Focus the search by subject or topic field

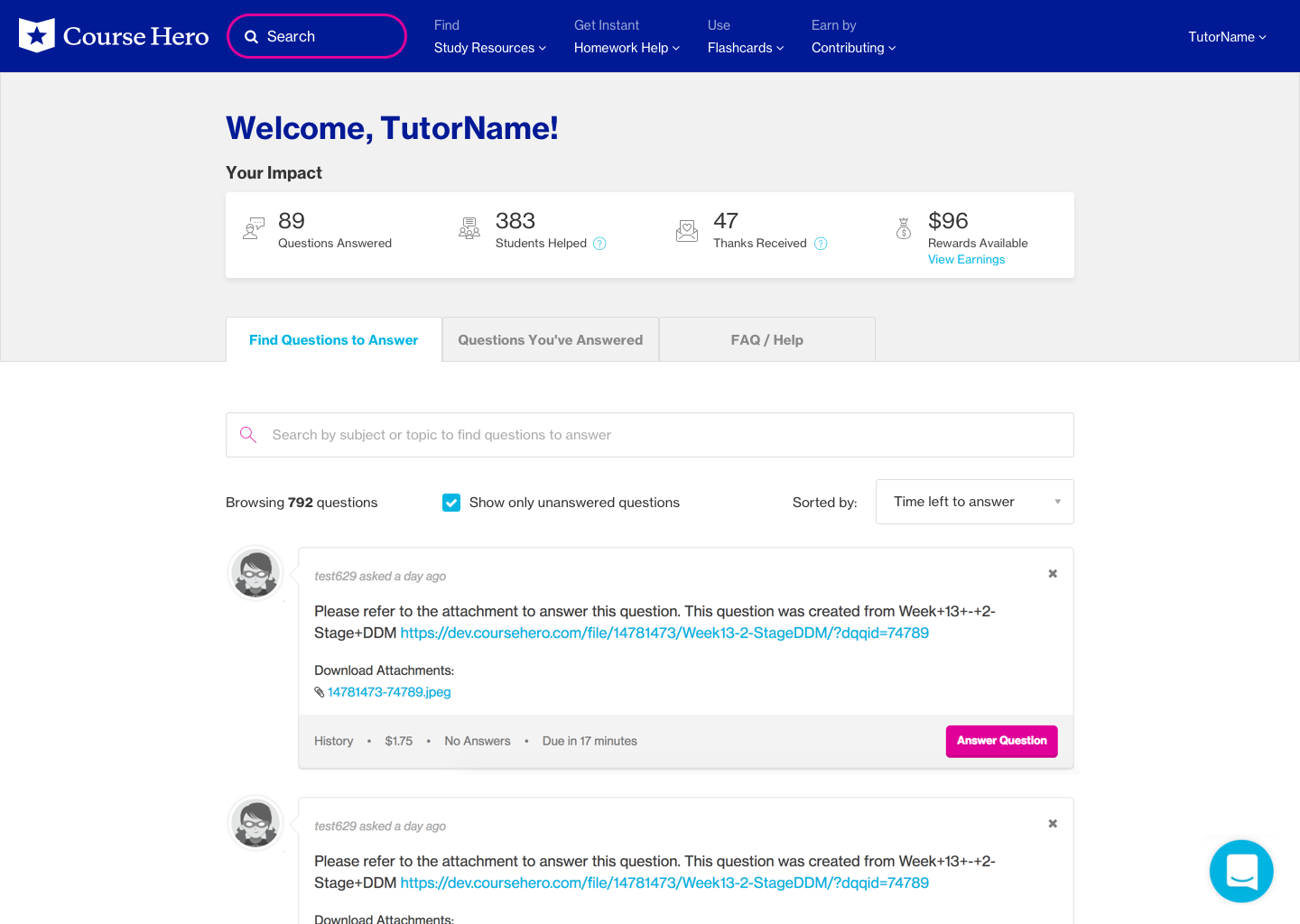[x=650, y=435]
